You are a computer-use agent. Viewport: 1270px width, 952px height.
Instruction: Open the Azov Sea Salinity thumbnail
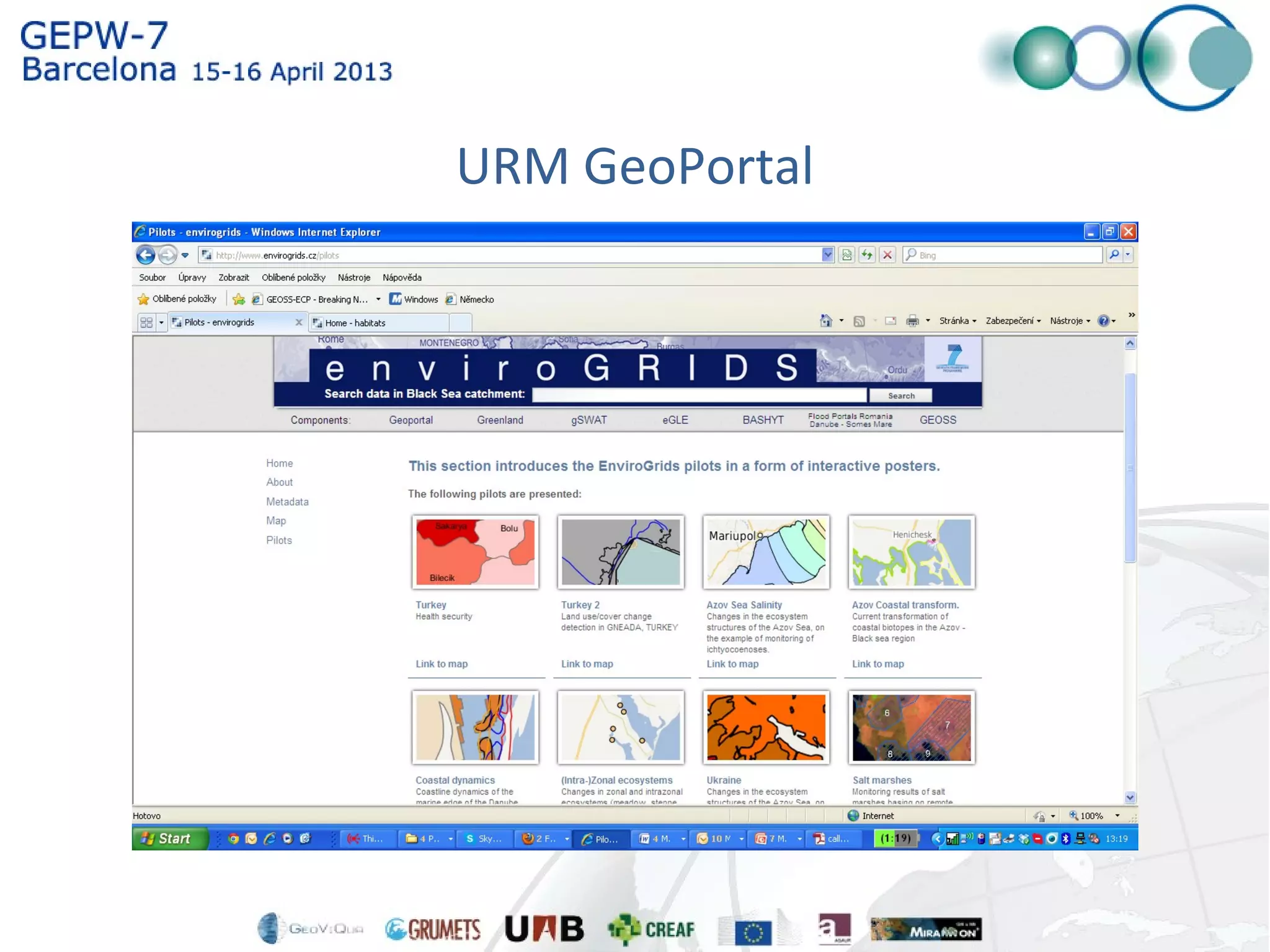point(766,552)
